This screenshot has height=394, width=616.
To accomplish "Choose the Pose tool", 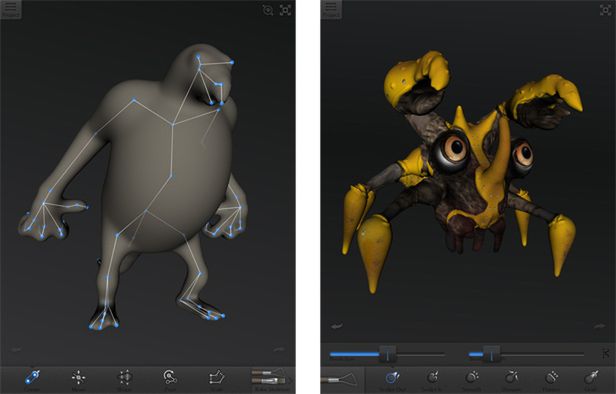I will point(170,379).
